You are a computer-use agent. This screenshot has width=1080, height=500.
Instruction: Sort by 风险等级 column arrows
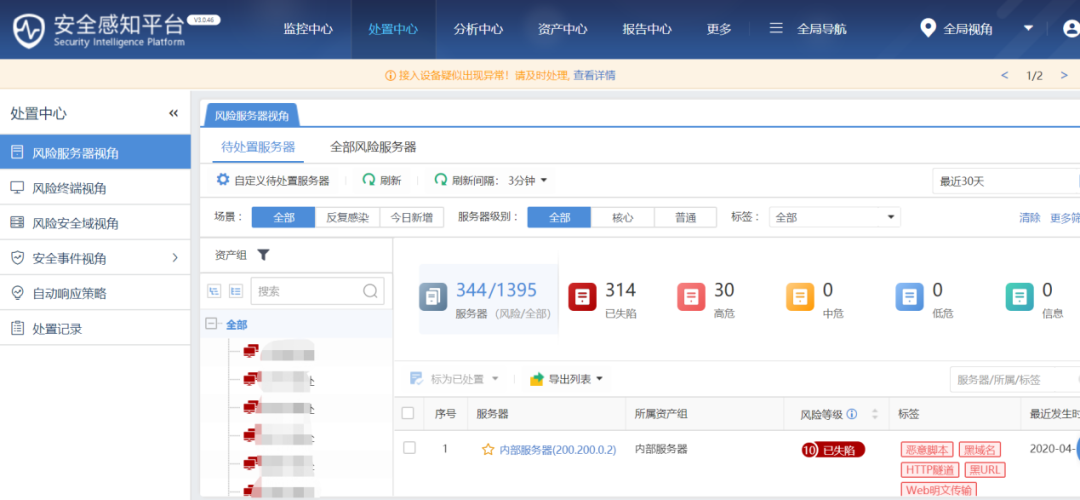pos(875,414)
